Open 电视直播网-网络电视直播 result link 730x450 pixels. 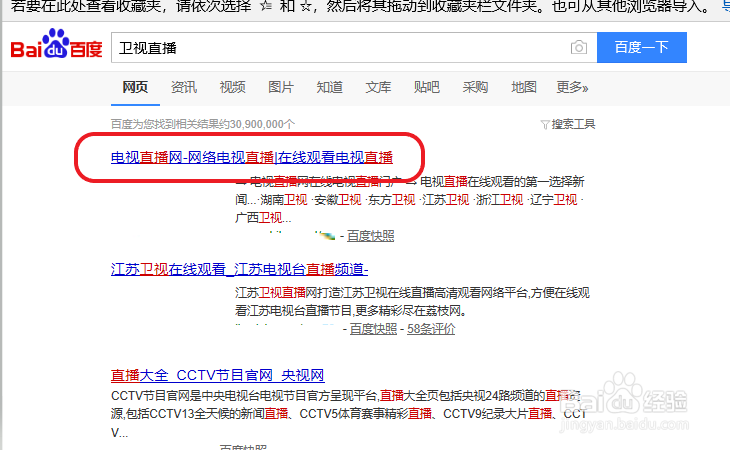(252, 157)
